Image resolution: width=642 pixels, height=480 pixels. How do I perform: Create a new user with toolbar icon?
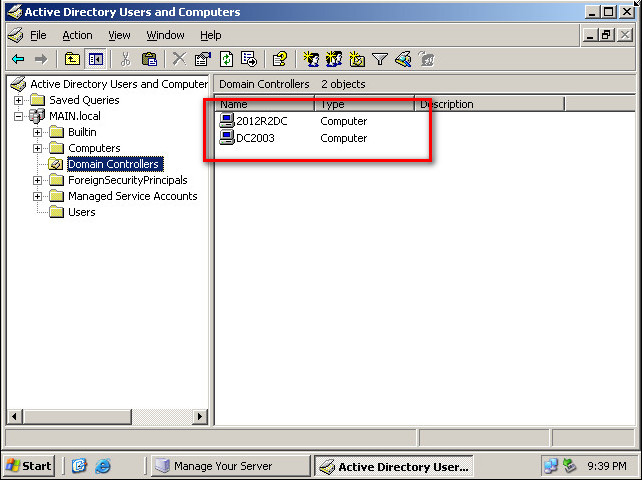pos(312,60)
